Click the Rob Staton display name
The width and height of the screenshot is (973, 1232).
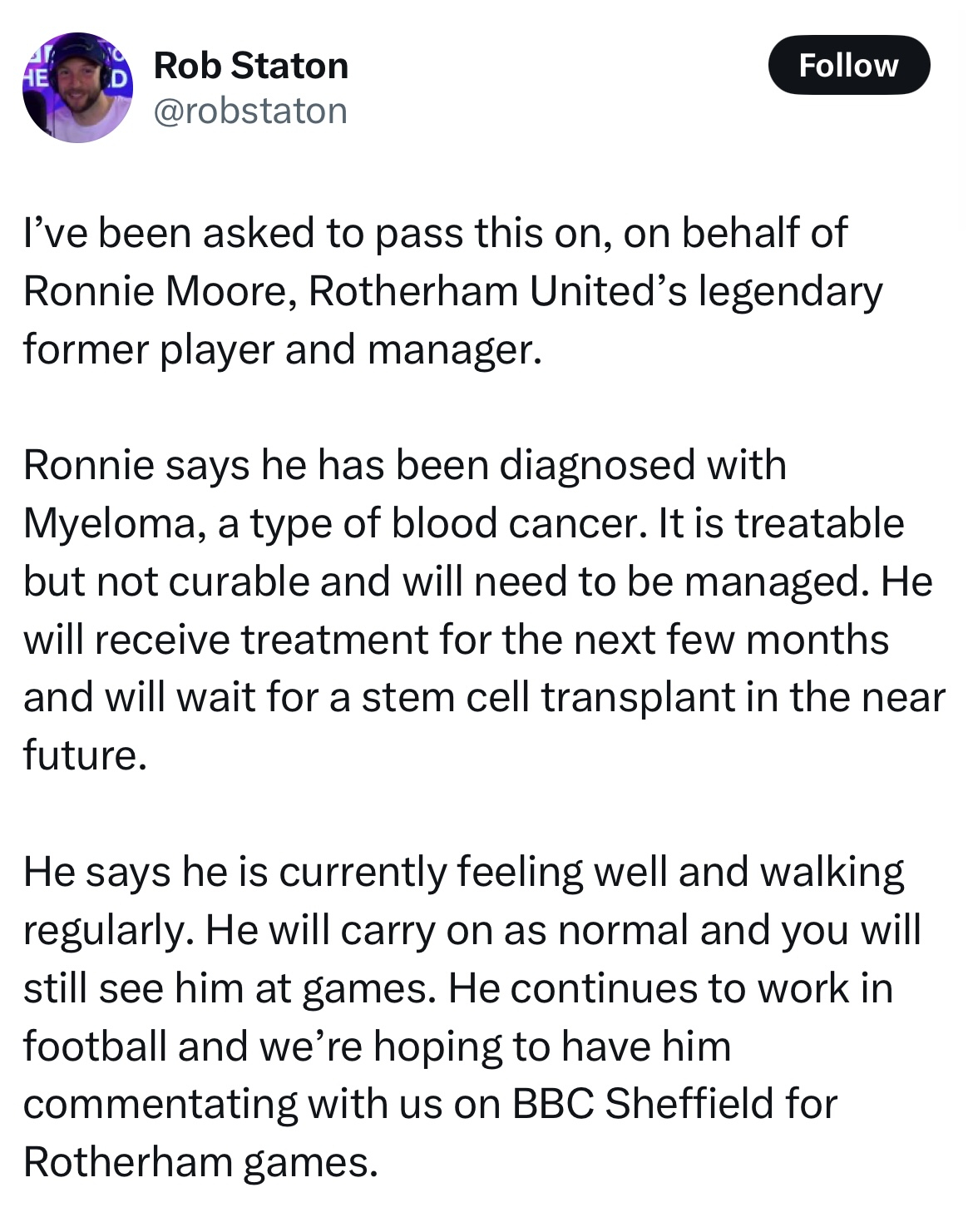(x=250, y=66)
